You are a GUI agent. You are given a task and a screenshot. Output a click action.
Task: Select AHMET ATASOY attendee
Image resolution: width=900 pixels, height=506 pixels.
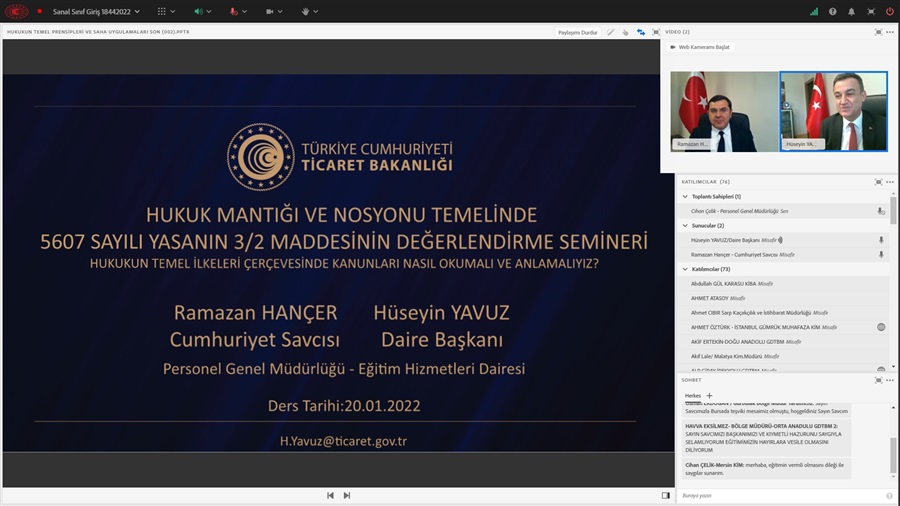point(784,298)
